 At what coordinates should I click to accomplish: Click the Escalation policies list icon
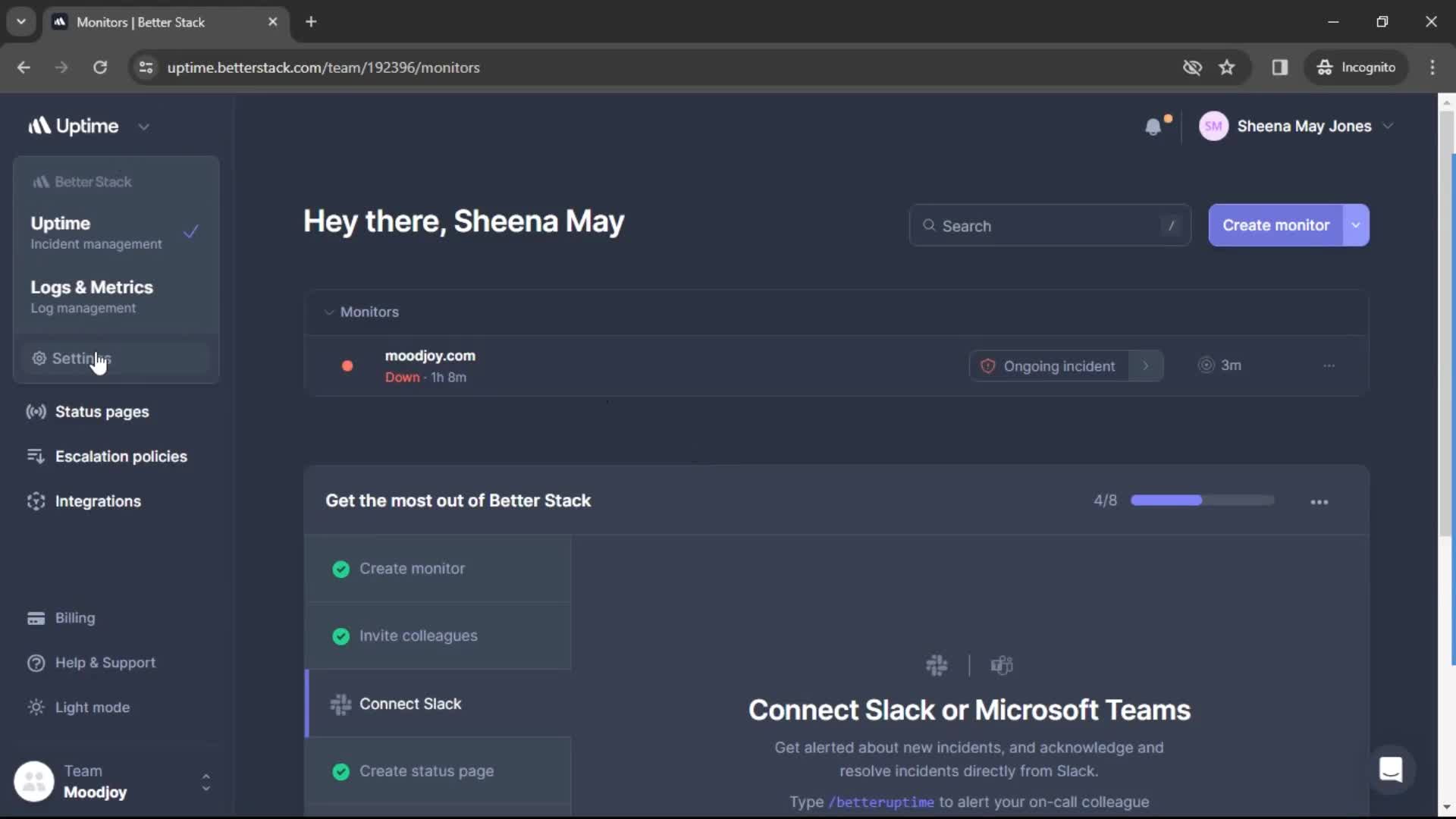click(x=36, y=457)
